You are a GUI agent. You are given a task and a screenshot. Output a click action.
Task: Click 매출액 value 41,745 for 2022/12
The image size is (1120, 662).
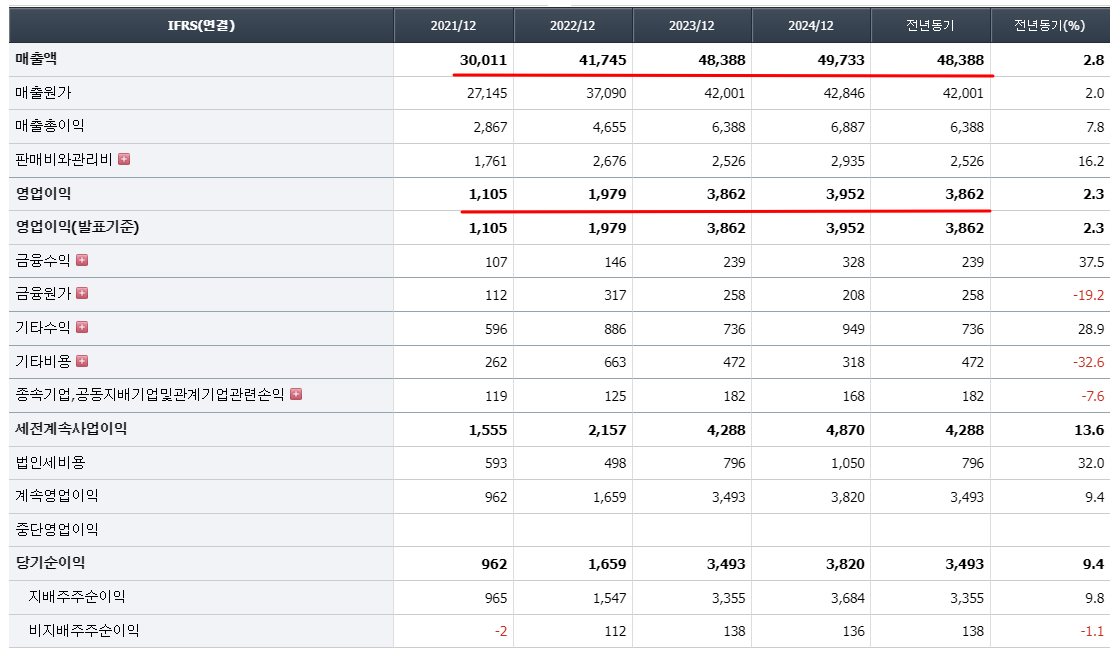coord(603,60)
